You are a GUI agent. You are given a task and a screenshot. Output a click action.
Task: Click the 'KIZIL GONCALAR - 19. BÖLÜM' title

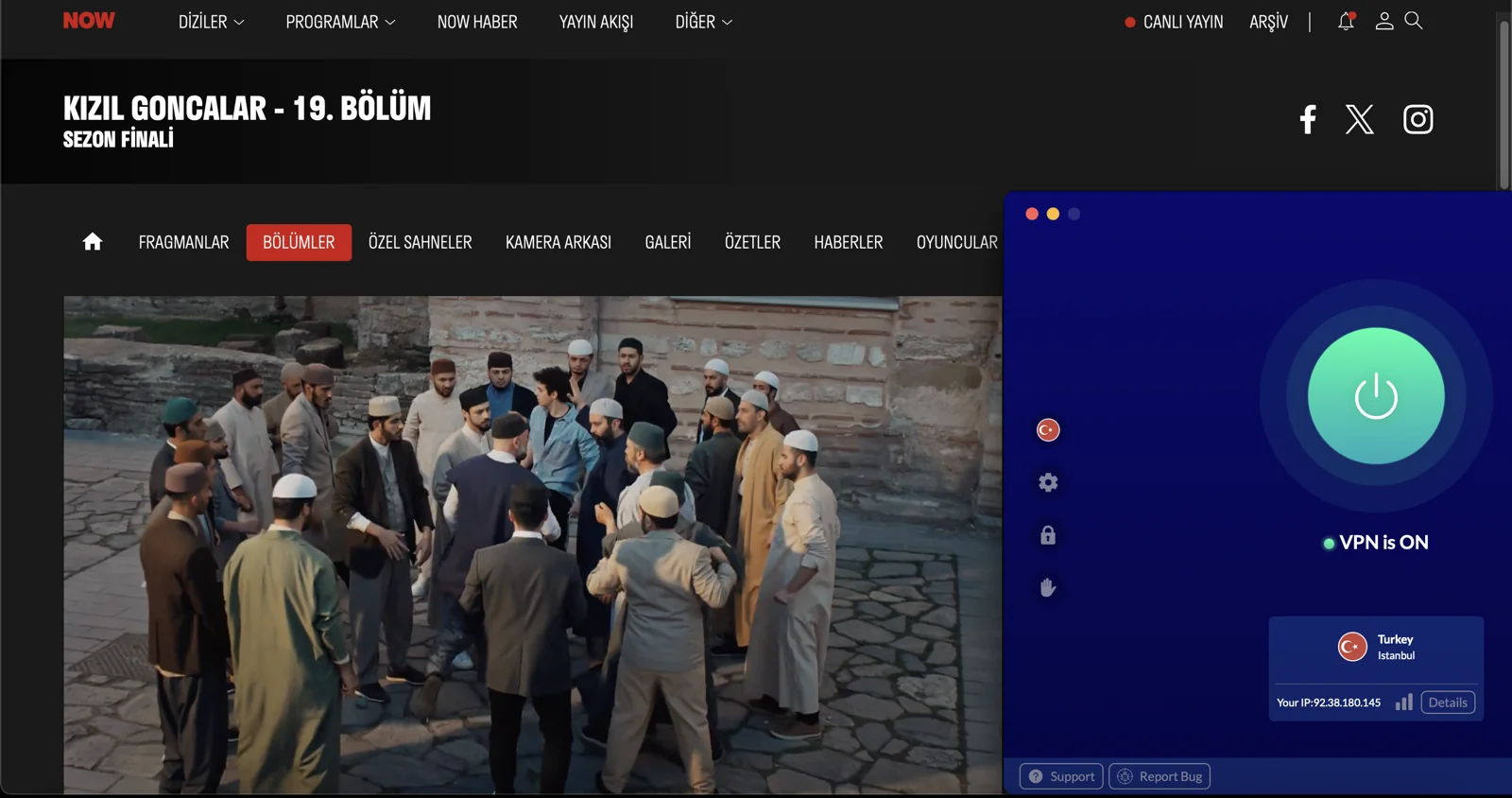pyautogui.click(x=247, y=108)
